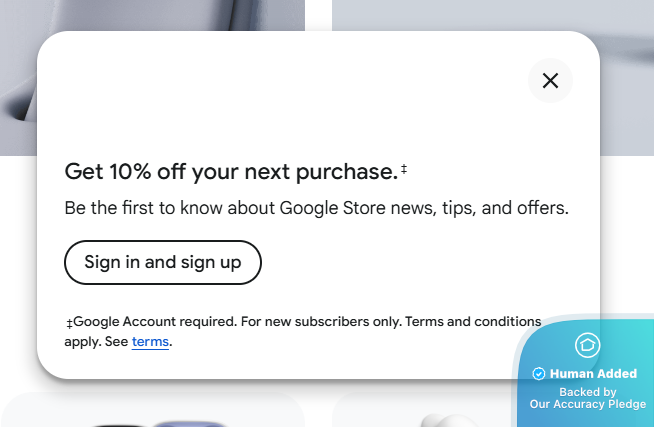Click the house icon in the badge
This screenshot has width=654, height=427.
point(587,346)
